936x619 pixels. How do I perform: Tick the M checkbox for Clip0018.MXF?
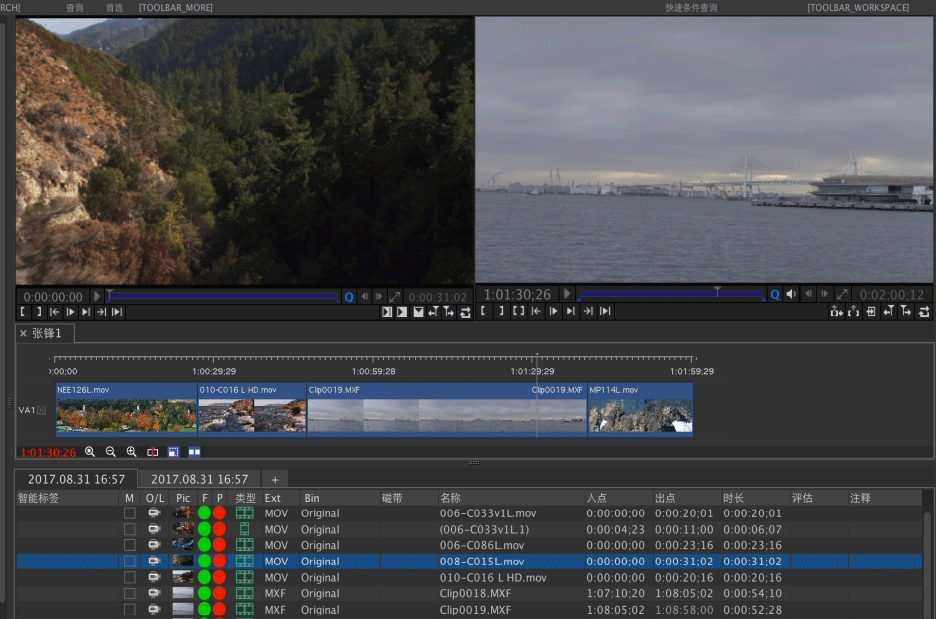pos(129,593)
